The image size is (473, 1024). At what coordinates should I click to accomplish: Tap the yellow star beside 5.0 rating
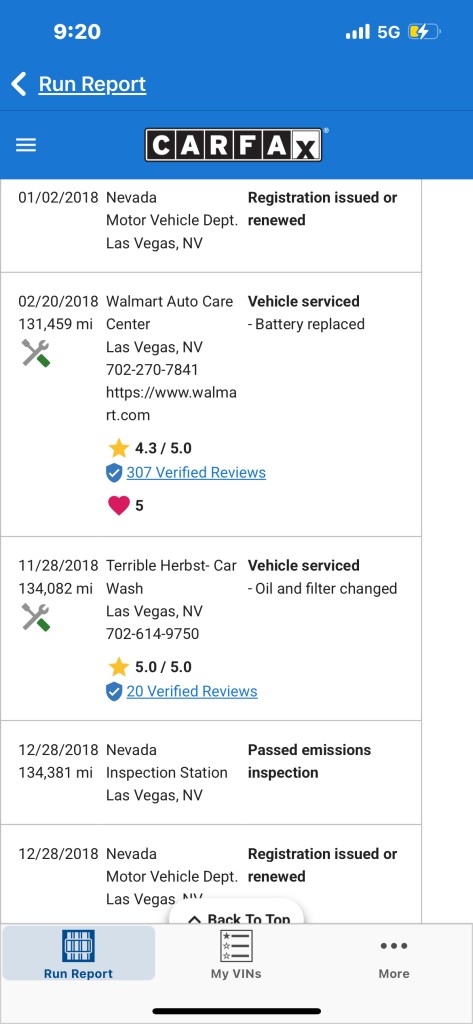[x=119, y=667]
